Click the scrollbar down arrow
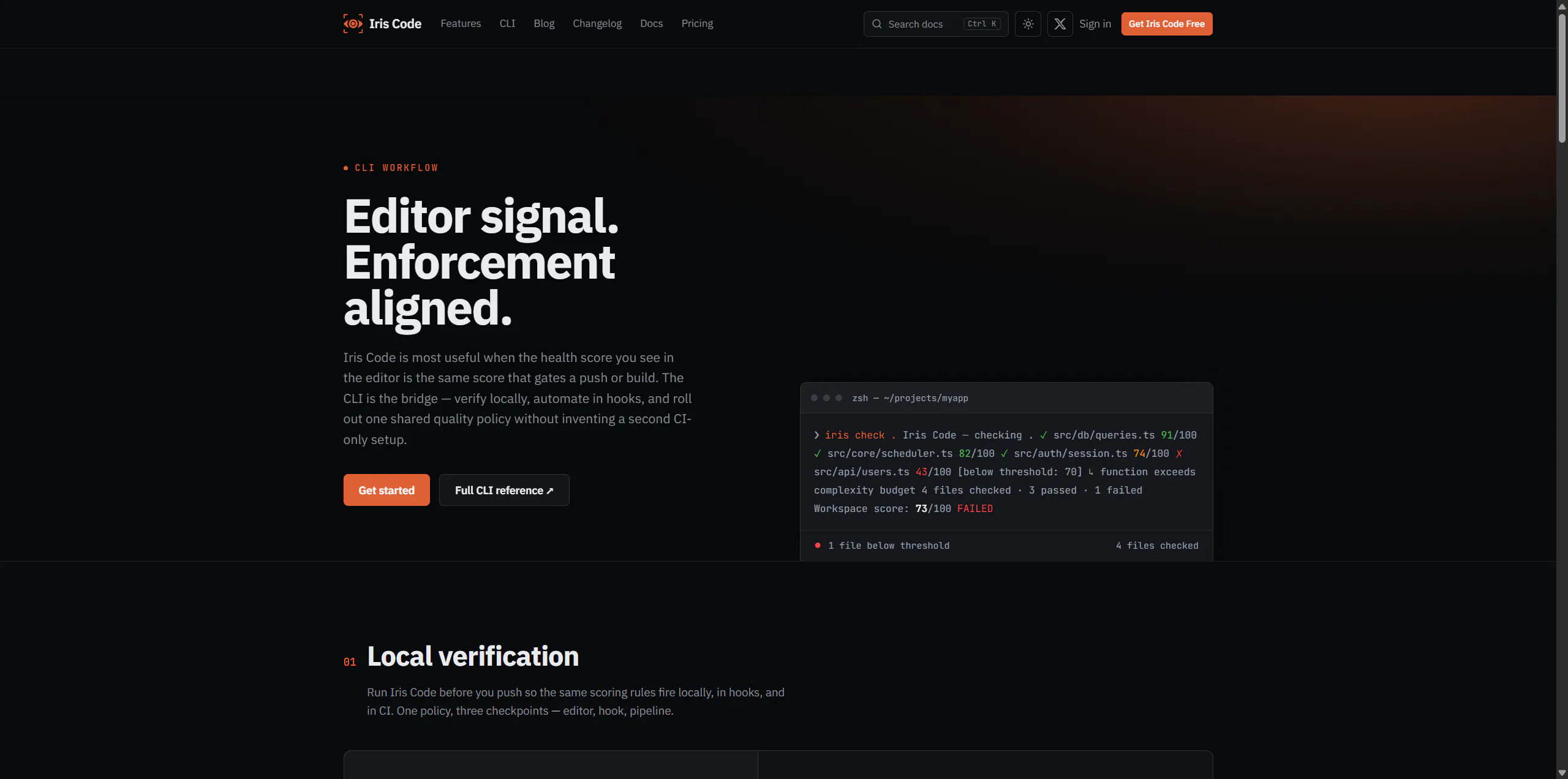This screenshot has height=779, width=1568. point(1562,773)
